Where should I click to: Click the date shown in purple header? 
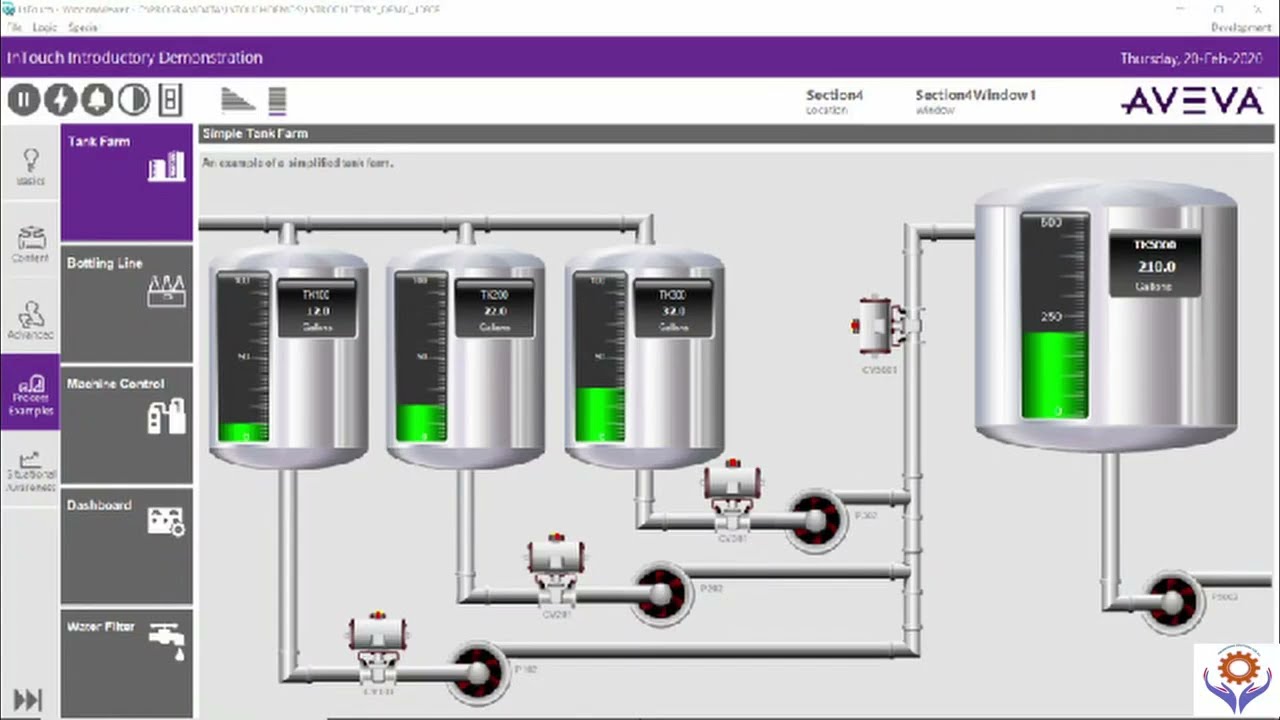[1191, 58]
